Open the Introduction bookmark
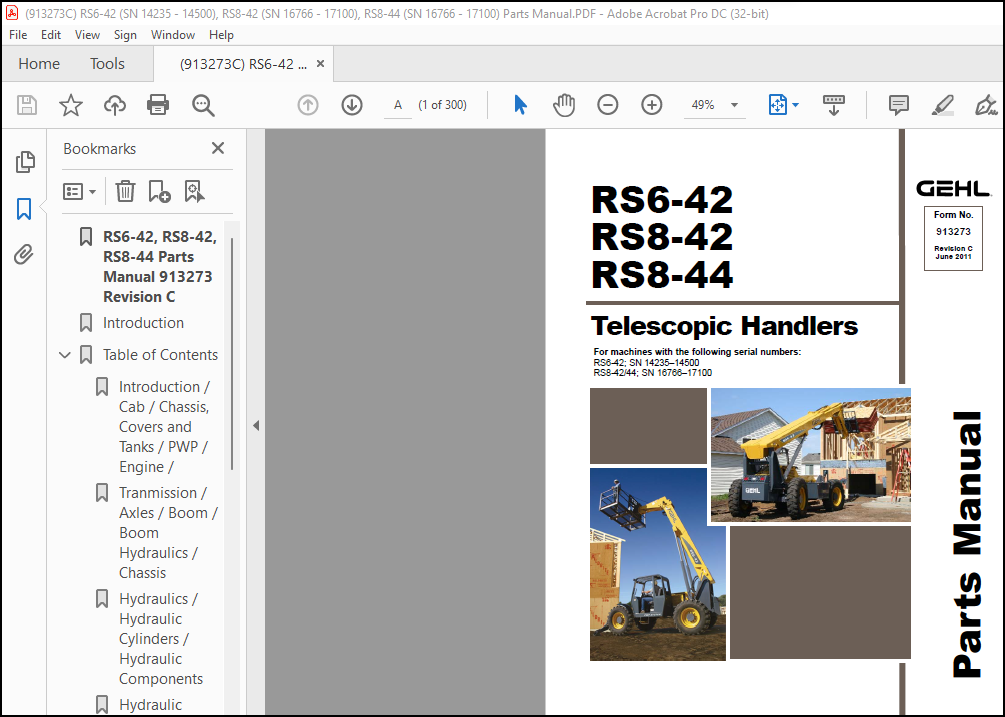The width and height of the screenshot is (1005, 717). tap(143, 322)
